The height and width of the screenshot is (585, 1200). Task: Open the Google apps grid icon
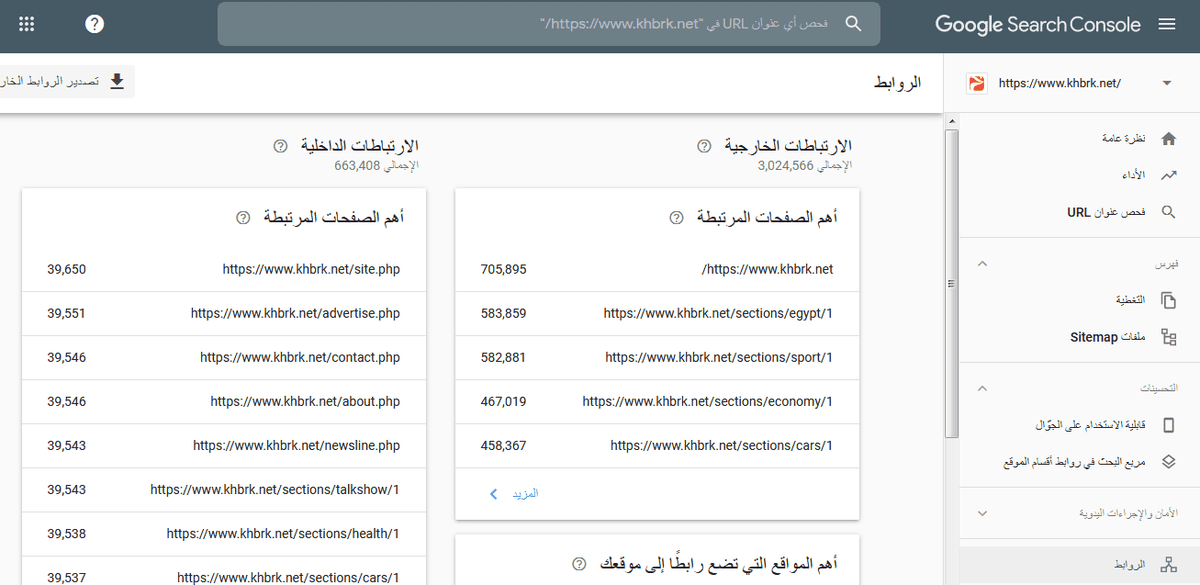27,24
